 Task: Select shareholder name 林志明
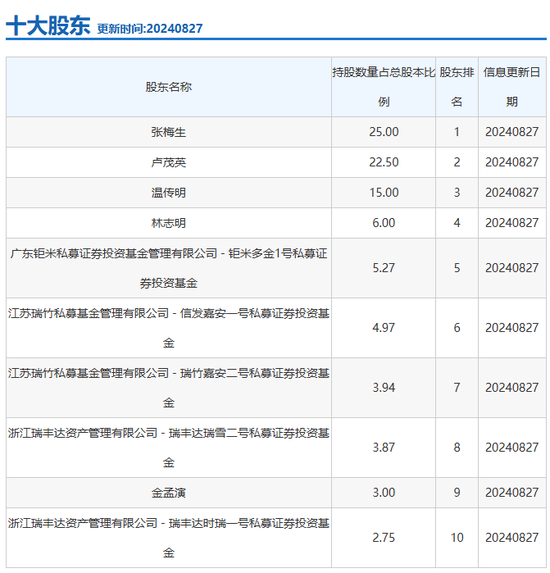[x=168, y=223]
